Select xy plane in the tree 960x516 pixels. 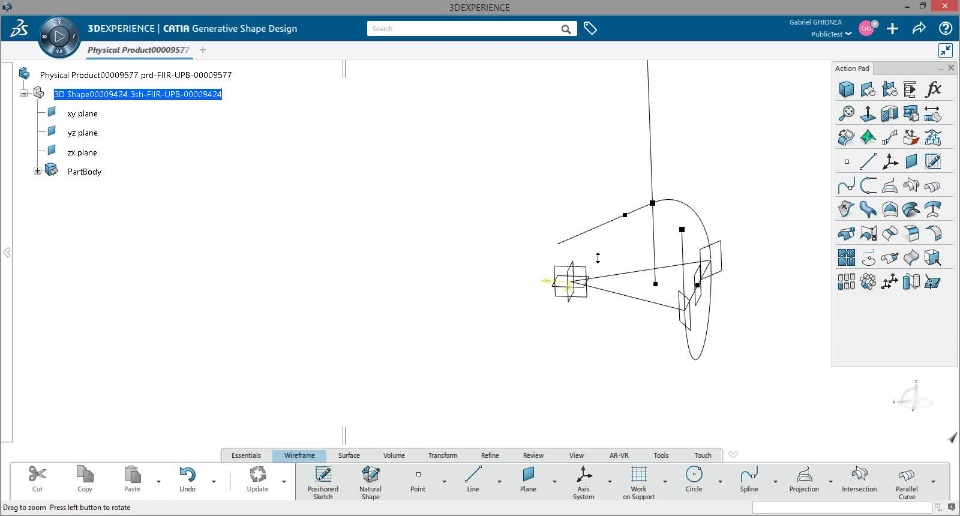(x=82, y=113)
